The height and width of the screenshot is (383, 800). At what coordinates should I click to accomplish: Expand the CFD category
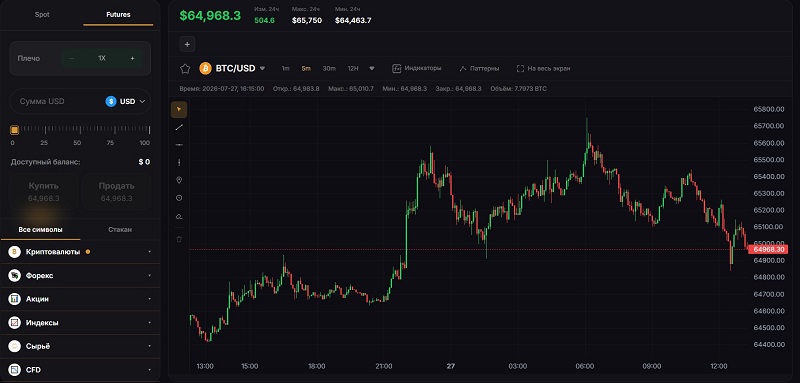coord(149,370)
